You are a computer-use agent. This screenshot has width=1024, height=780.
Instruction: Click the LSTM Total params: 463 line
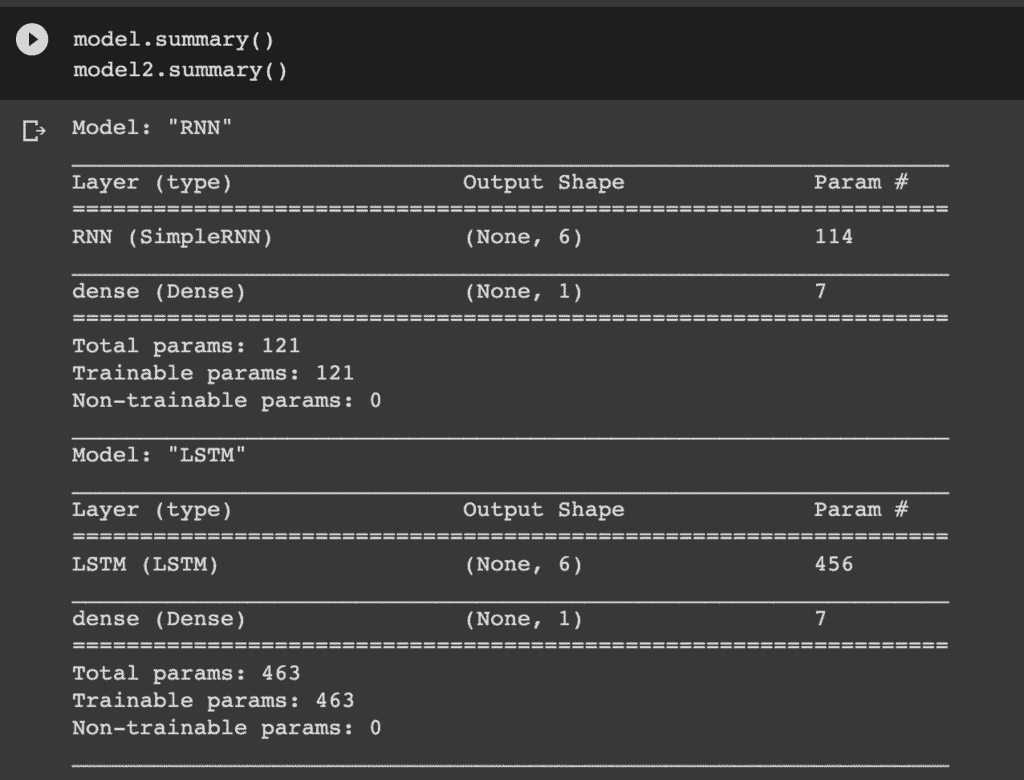tap(186, 673)
